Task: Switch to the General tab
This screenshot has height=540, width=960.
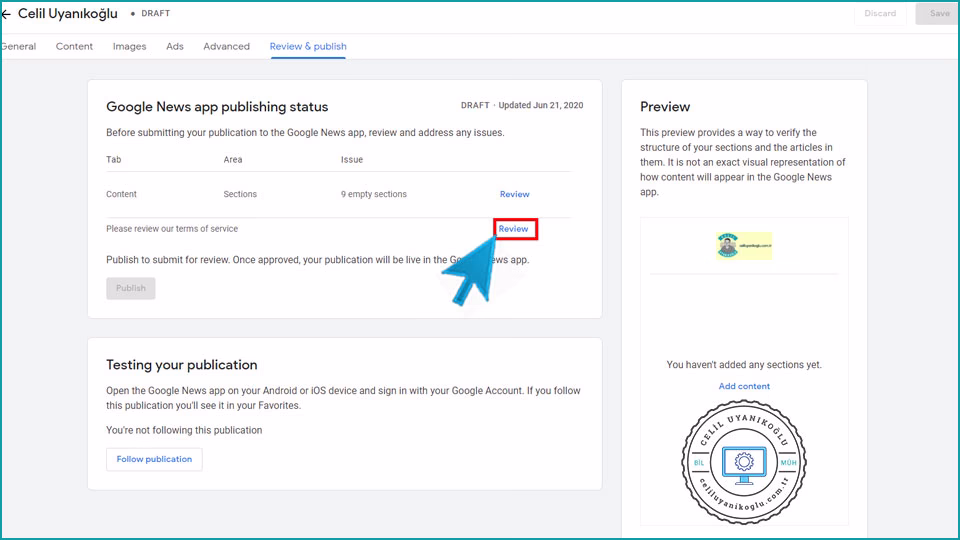Action: 18,46
